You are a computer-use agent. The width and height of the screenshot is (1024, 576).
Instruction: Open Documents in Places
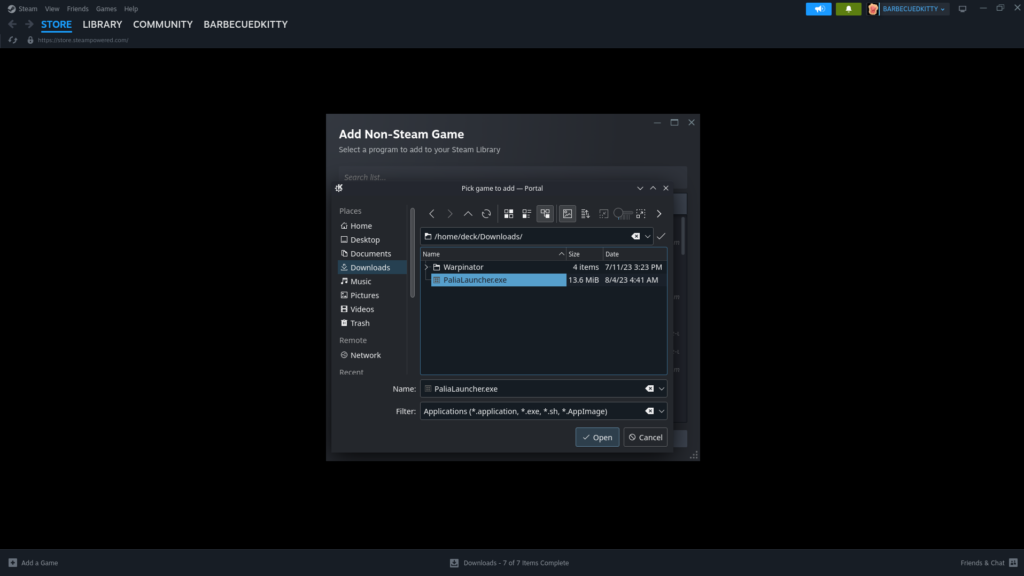(x=372, y=253)
